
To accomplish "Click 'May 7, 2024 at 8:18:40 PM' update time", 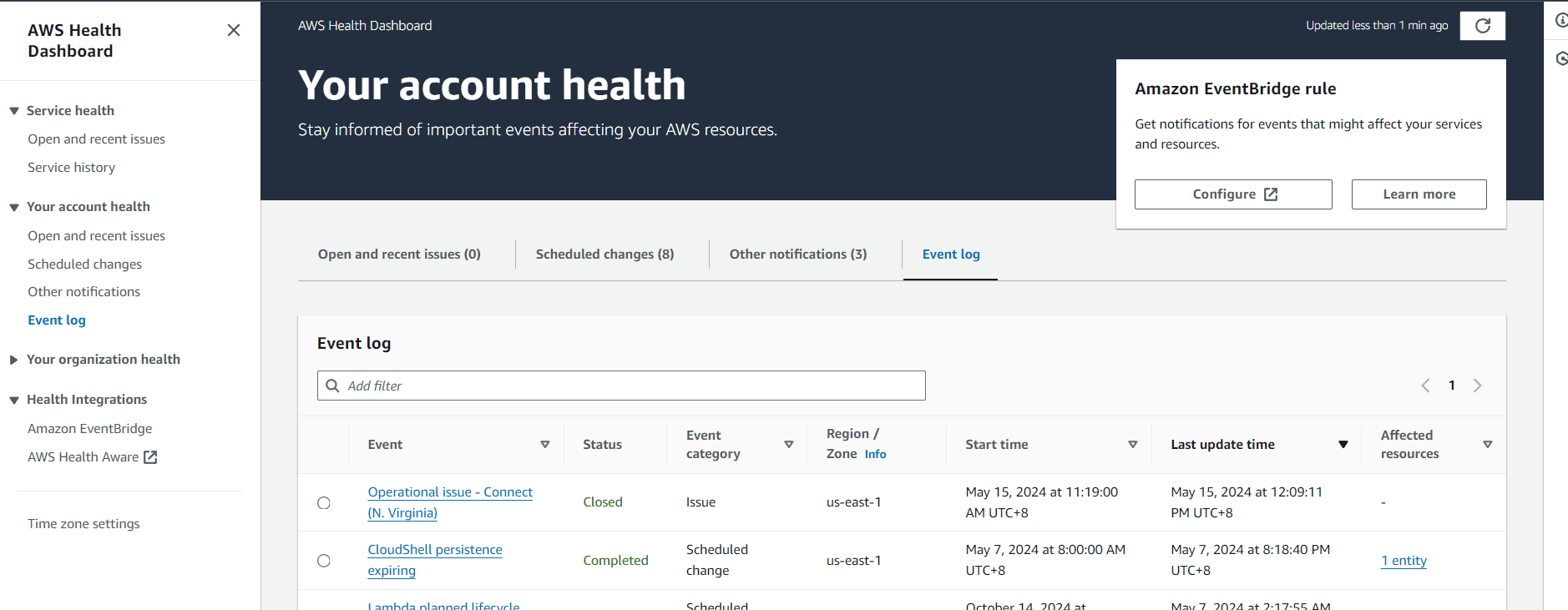I will click(1251, 560).
